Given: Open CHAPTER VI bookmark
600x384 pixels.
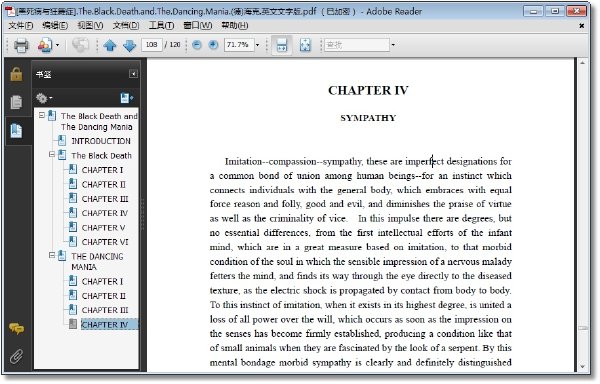Looking at the screenshot, I should tap(105, 242).
